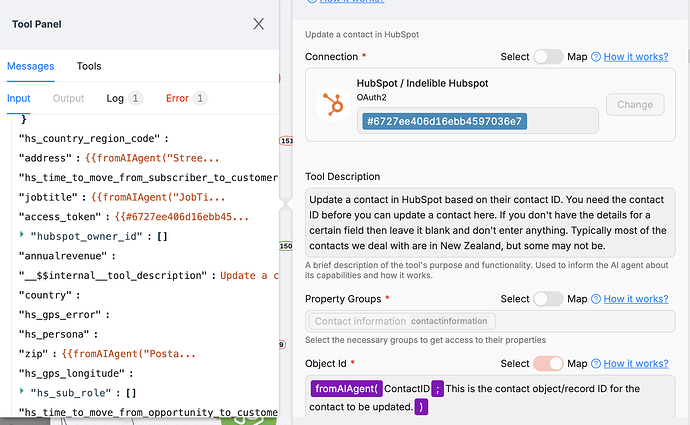Close the Tool Panel
The width and height of the screenshot is (690, 425).
click(258, 24)
